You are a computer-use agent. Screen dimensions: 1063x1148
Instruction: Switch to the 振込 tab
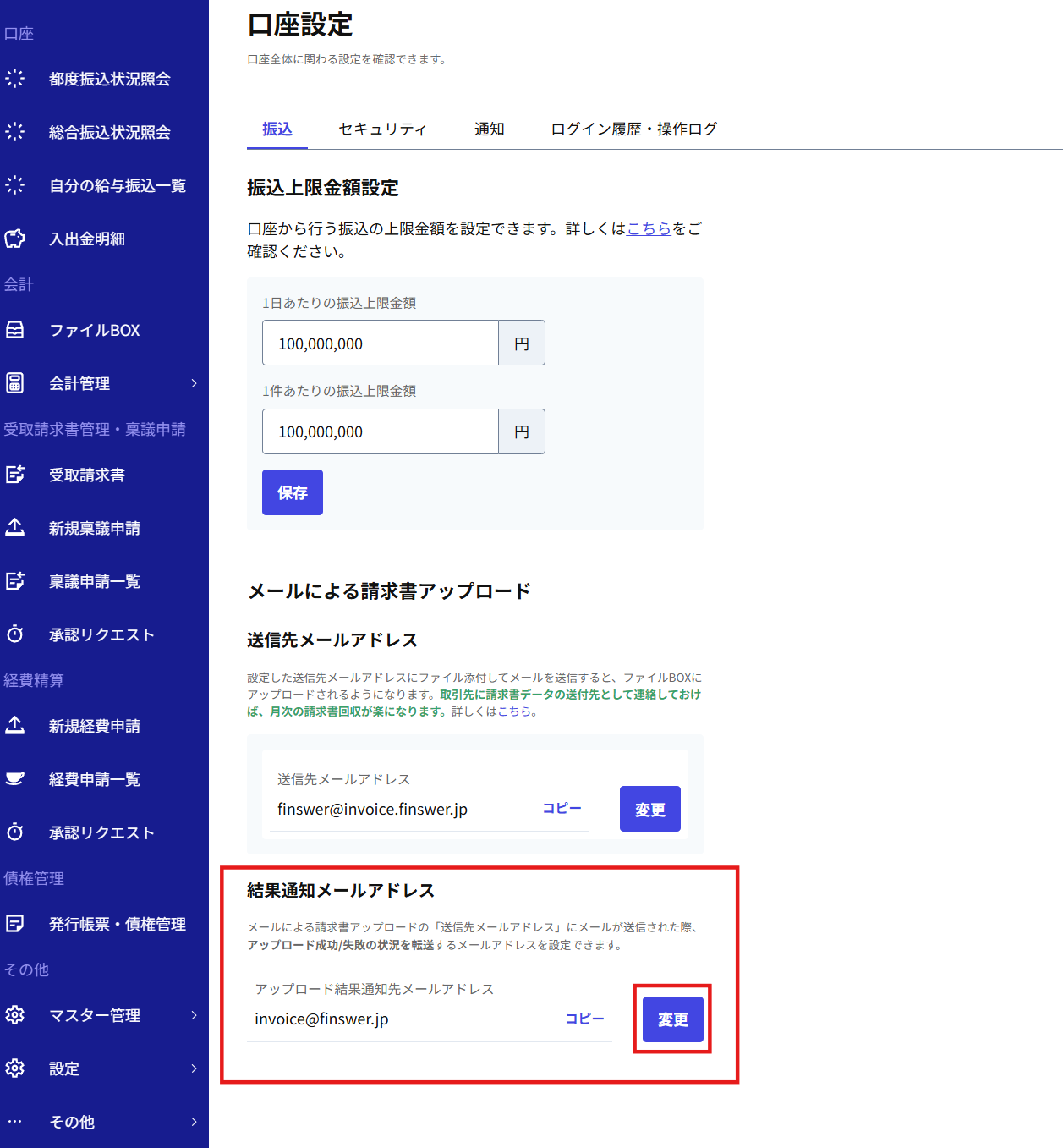pyautogui.click(x=277, y=129)
